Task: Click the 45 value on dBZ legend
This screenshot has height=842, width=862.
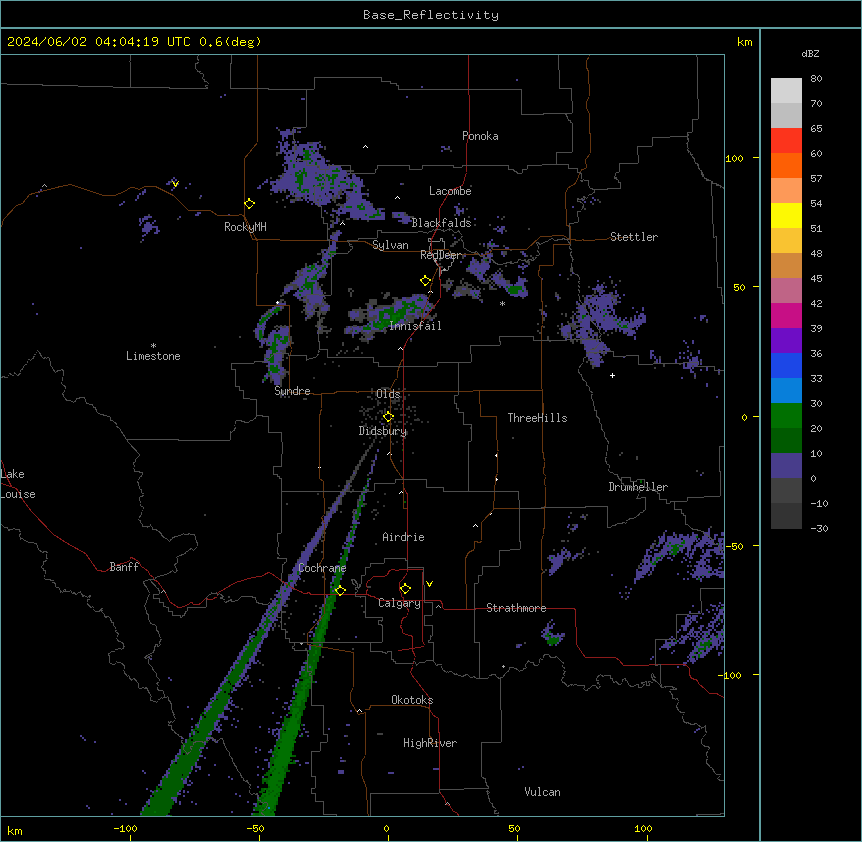Action: pos(816,279)
